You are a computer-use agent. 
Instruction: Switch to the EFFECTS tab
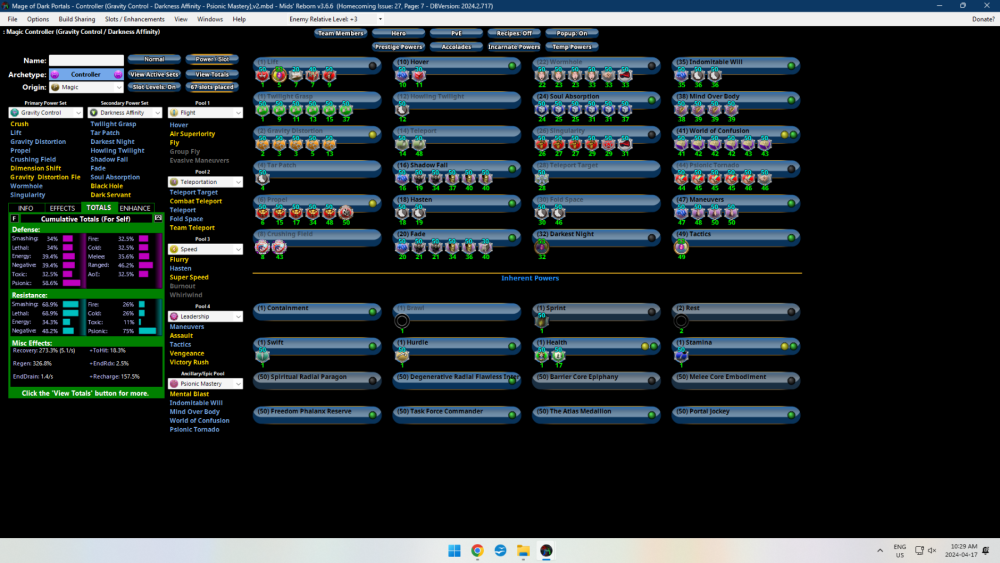coord(62,208)
